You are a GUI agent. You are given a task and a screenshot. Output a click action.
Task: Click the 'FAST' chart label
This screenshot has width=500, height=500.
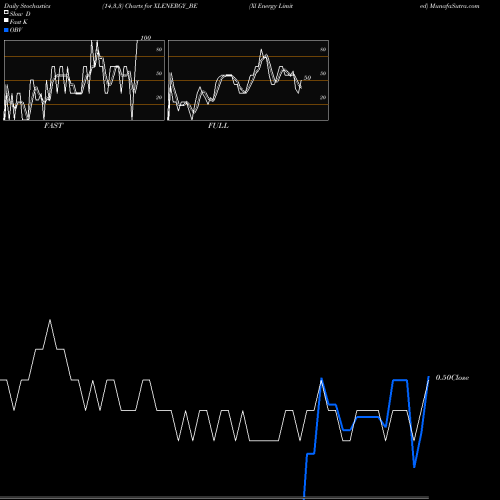(53, 126)
